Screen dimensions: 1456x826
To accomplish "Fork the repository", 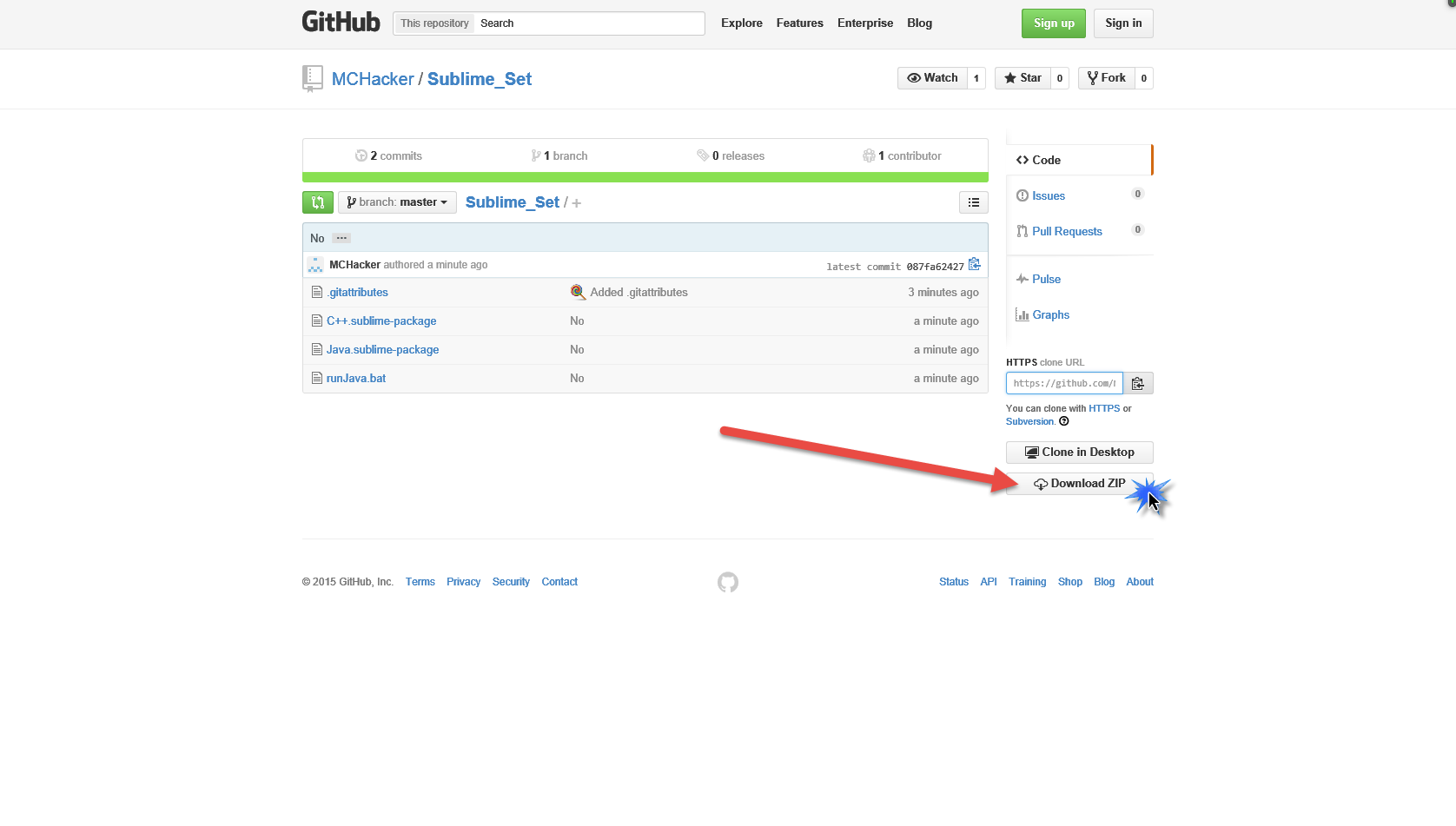I will [1106, 78].
